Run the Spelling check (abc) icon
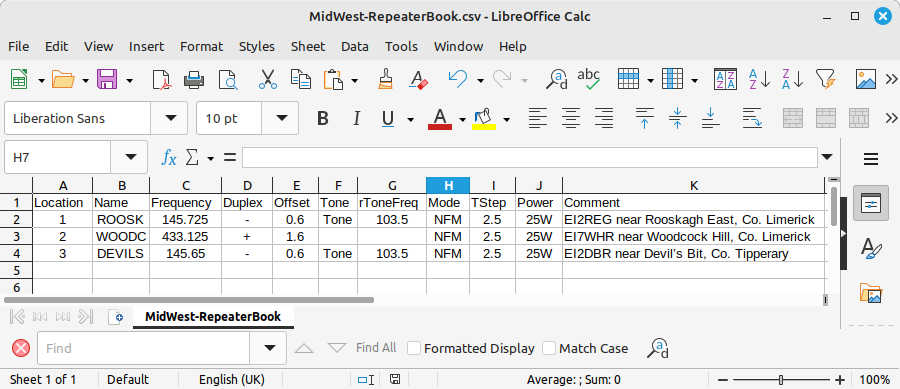This screenshot has width=900, height=389. point(589,79)
